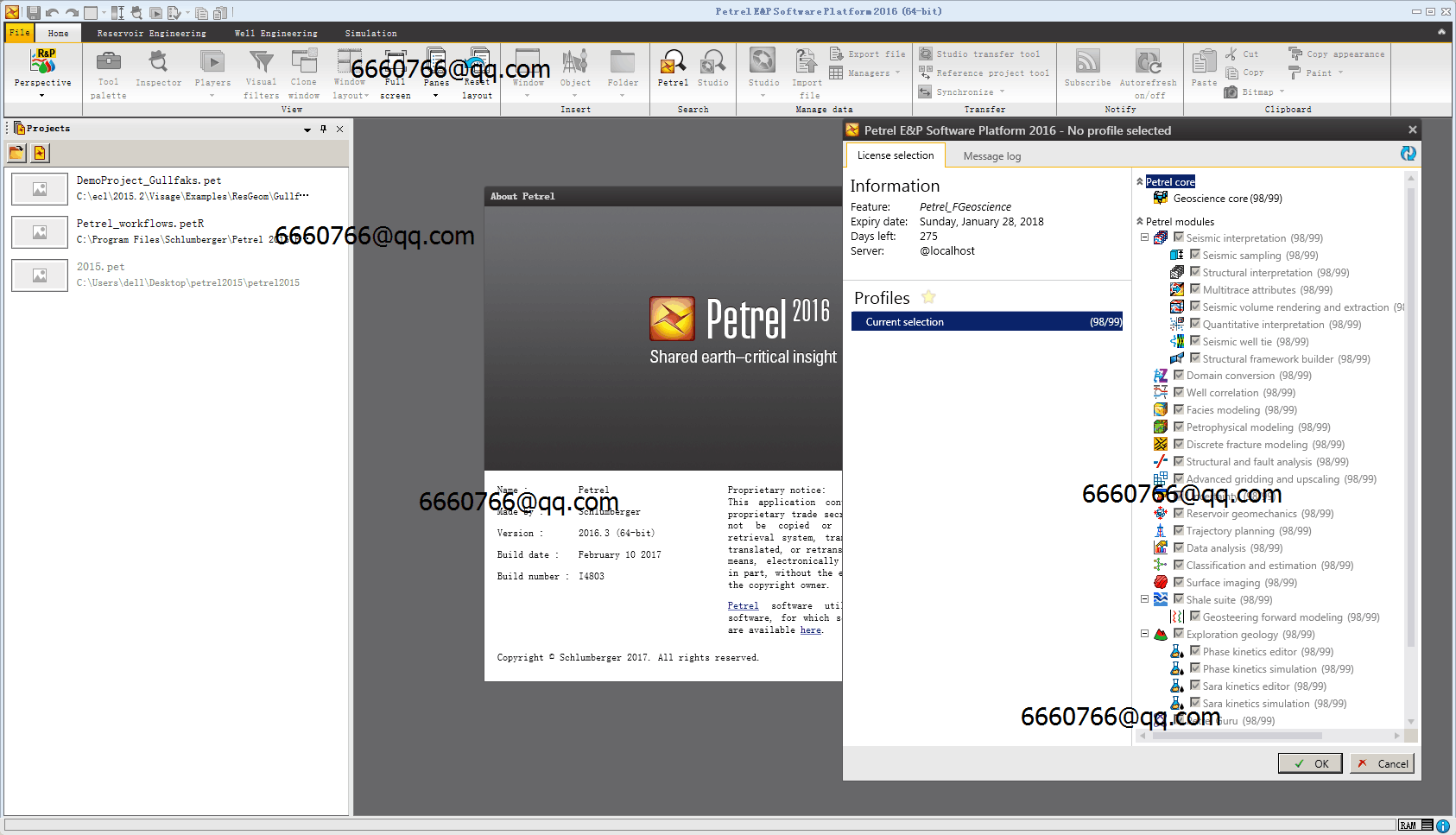This screenshot has height=835, width=1456.
Task: Toggle the Seismic interpretation checkbox
Action: [1178, 237]
